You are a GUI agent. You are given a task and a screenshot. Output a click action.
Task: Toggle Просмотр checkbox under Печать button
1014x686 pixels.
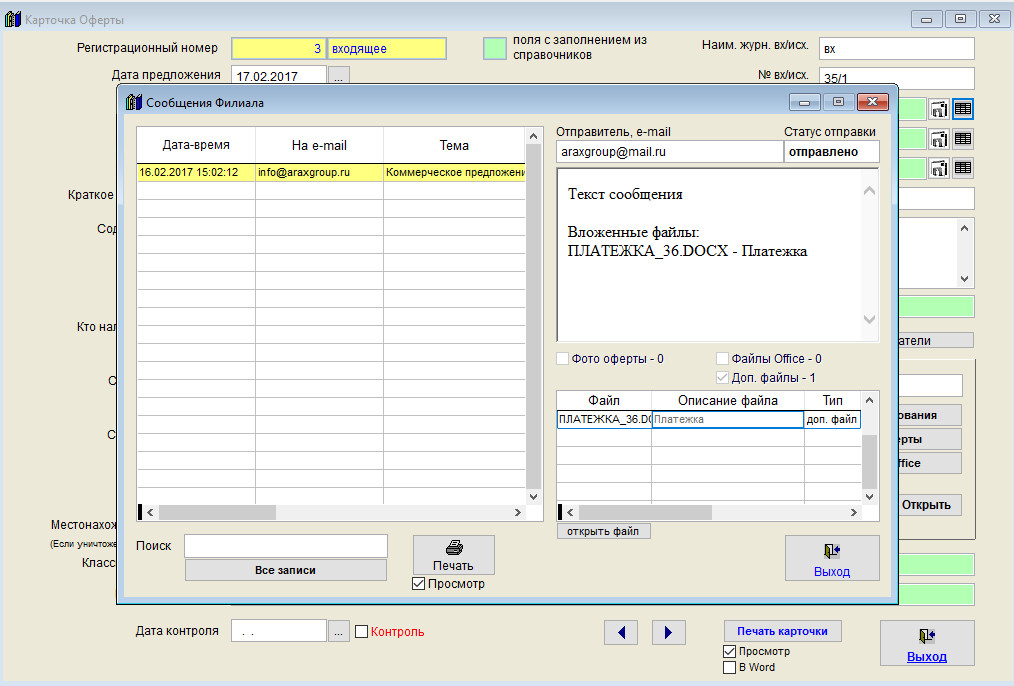(419, 584)
